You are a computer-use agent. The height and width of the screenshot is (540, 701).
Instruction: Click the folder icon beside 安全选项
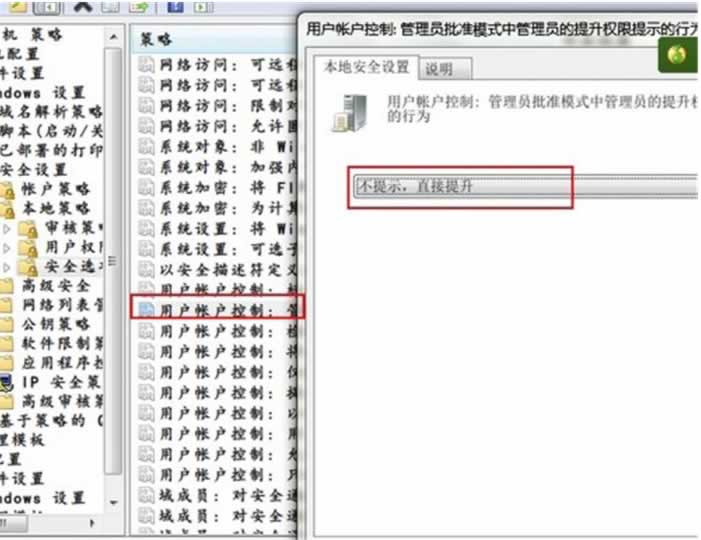click(28, 268)
